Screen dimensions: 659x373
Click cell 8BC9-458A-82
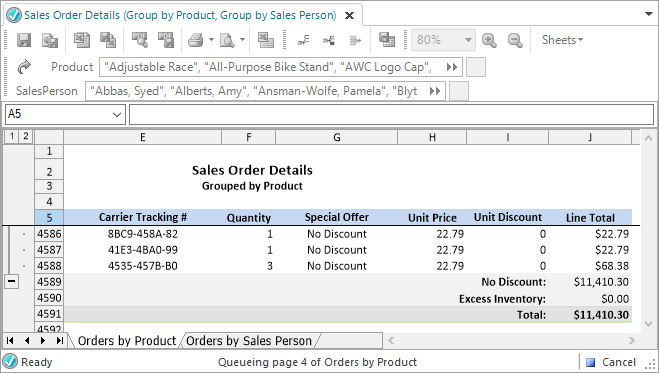pyautogui.click(x=142, y=234)
